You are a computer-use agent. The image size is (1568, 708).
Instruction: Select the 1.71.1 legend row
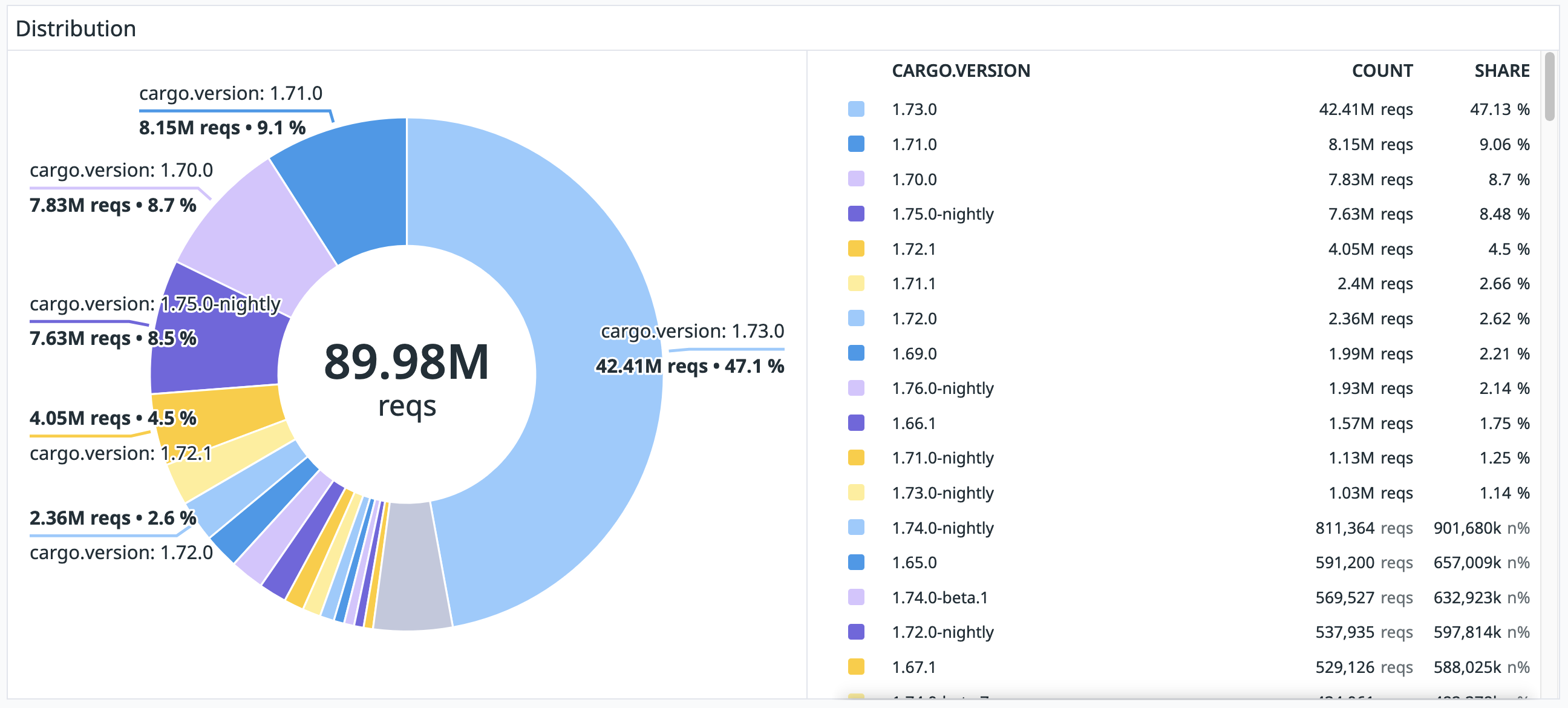point(913,284)
